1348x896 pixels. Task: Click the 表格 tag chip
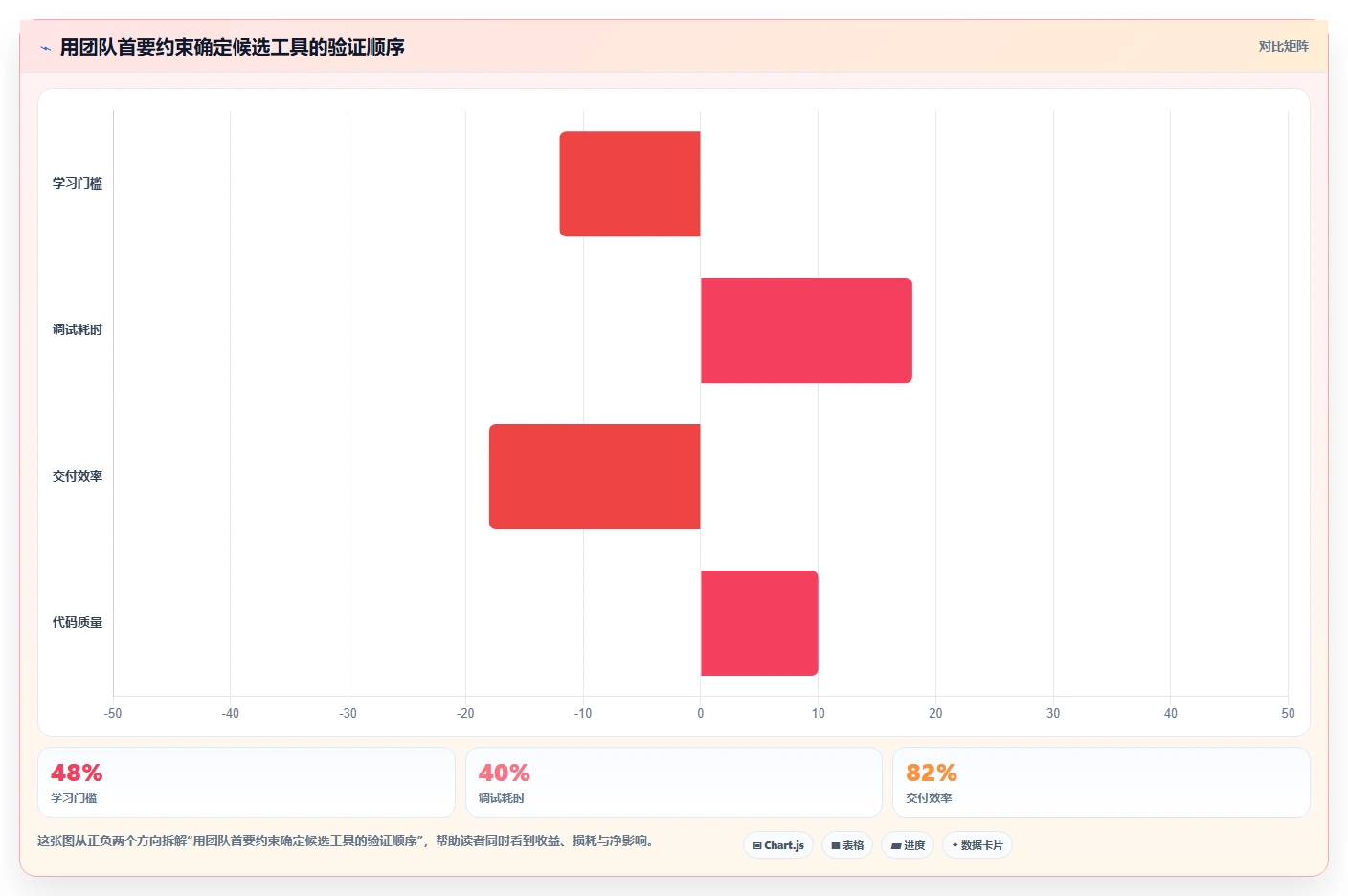click(847, 845)
